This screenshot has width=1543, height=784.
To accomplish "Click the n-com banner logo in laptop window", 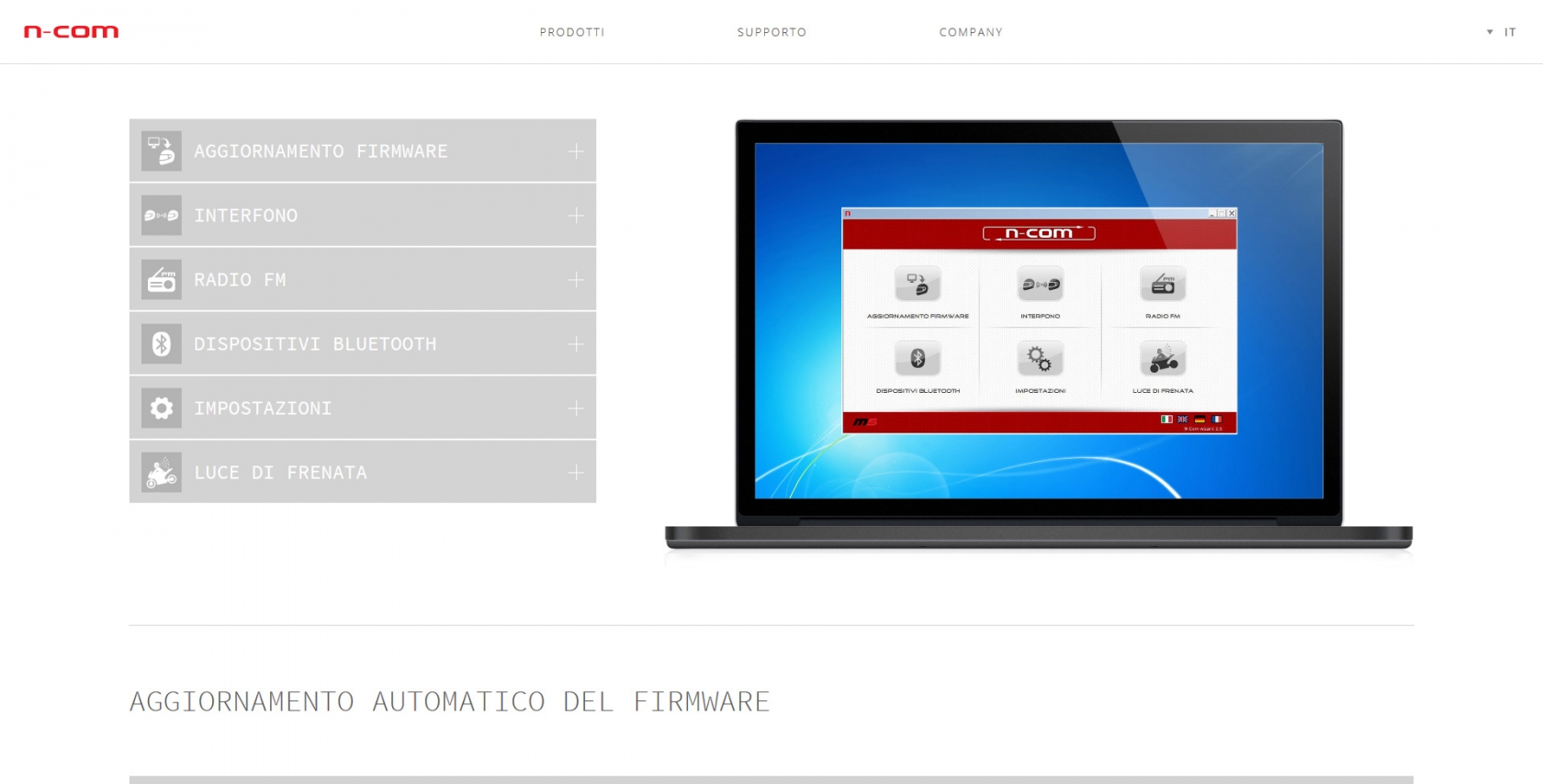I will 1039,233.
